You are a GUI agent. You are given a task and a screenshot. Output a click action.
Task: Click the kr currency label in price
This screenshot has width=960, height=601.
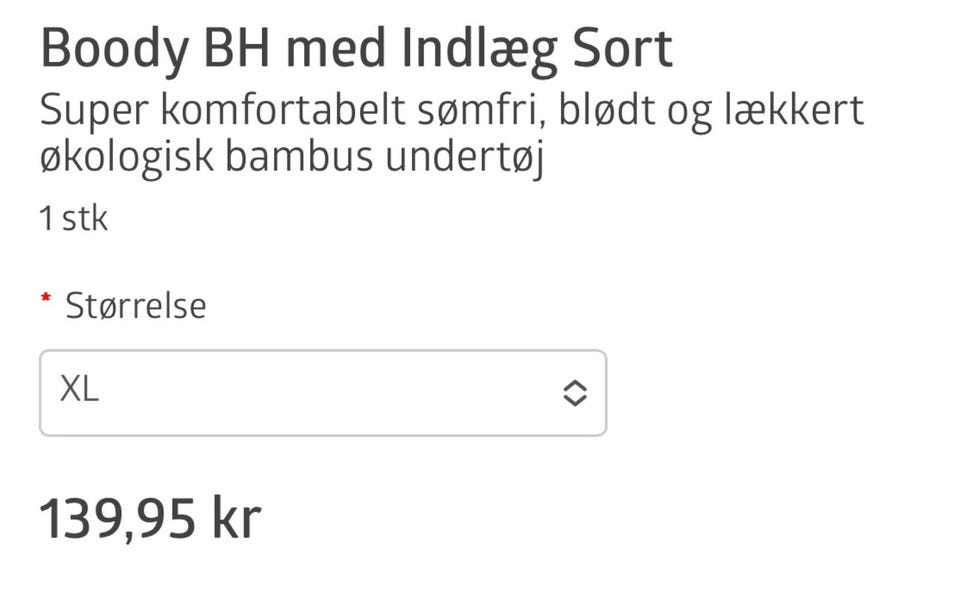tap(236, 518)
